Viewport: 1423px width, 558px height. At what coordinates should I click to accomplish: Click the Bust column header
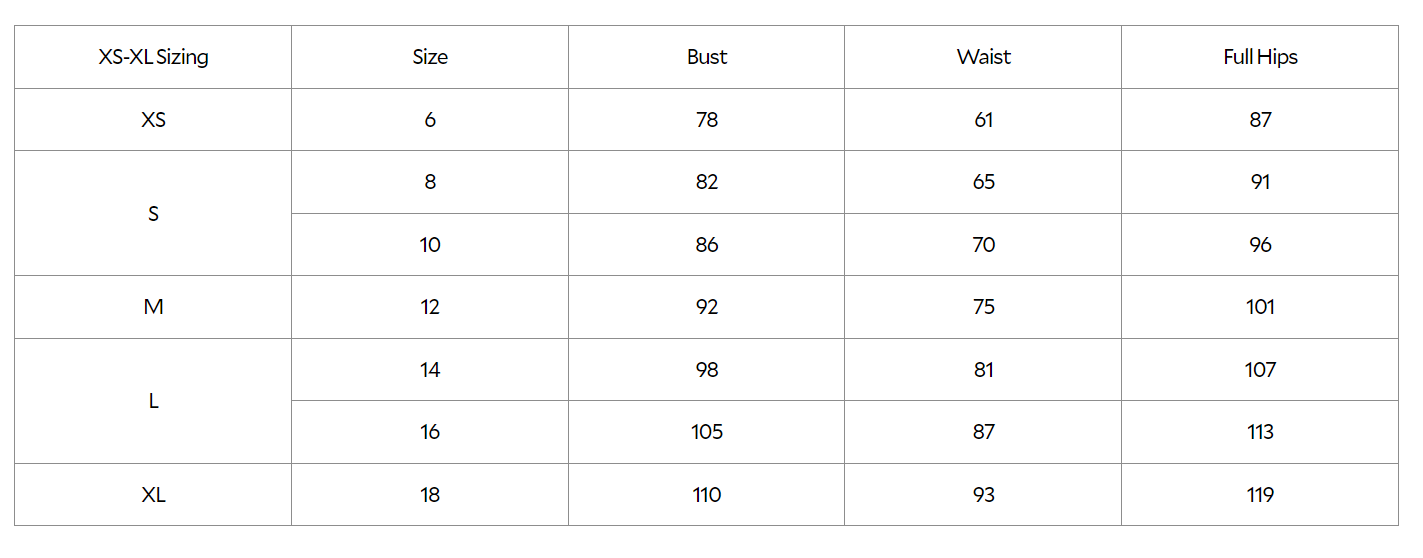(707, 57)
